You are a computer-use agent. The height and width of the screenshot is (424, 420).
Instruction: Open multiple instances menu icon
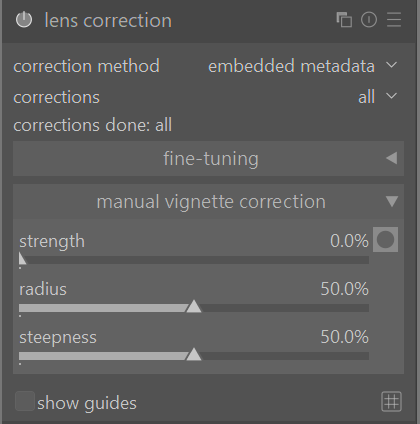[x=344, y=20]
